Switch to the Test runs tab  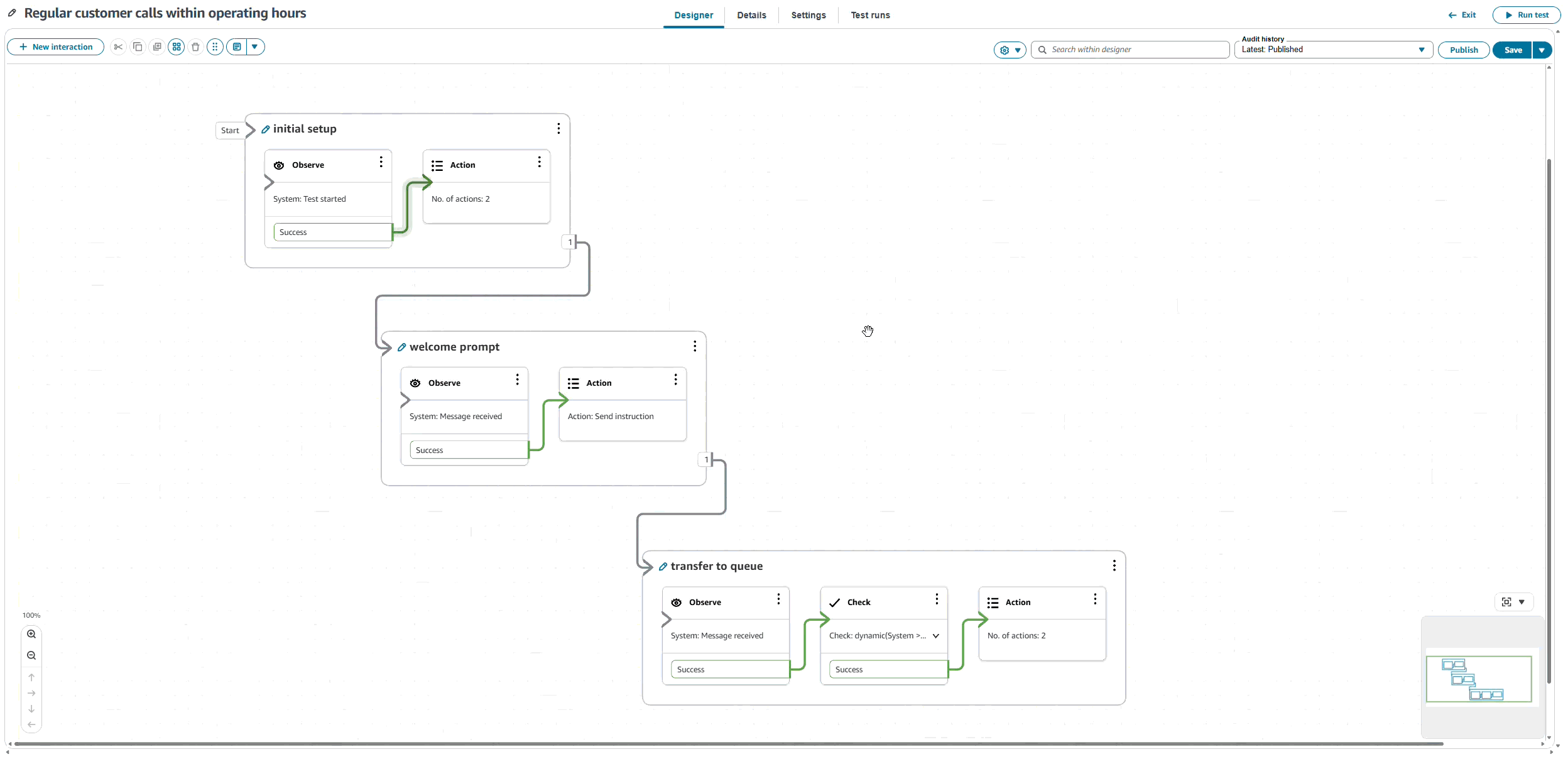870,15
